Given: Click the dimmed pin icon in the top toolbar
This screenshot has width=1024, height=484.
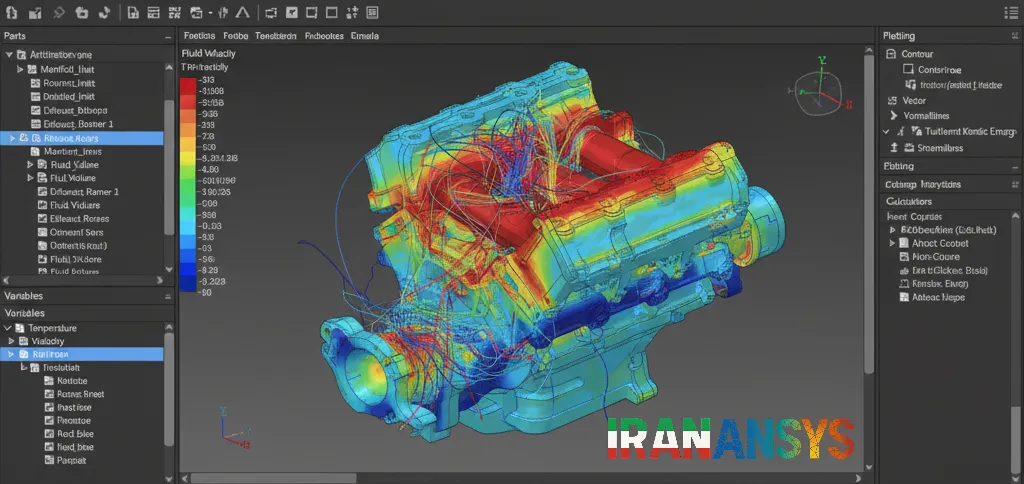Looking at the screenshot, I should [x=58, y=12].
